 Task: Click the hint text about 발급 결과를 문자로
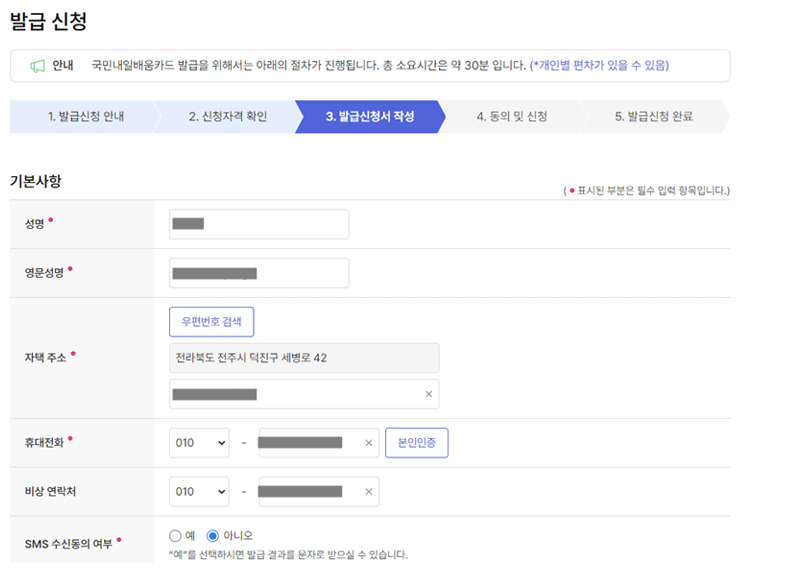pos(288,555)
